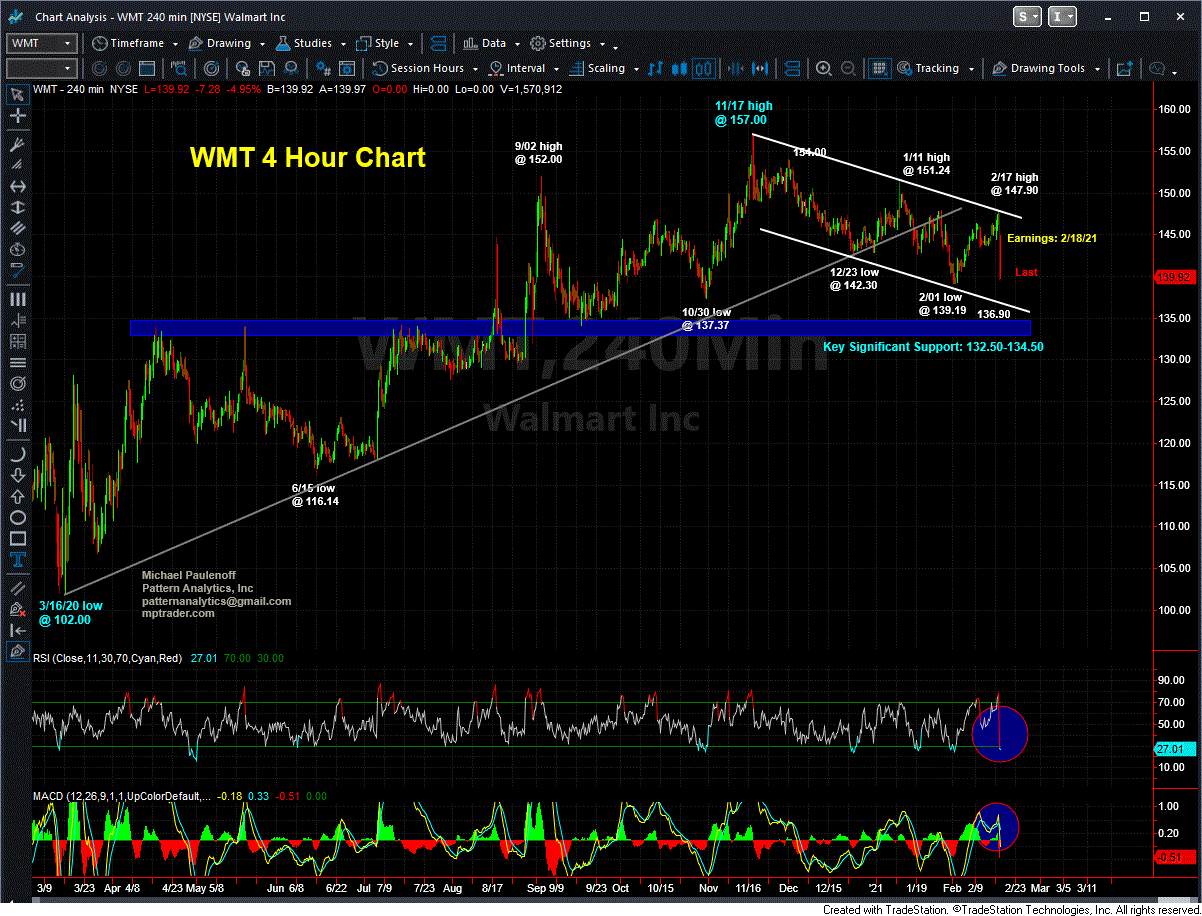Open the Studies menu
Screen dimensions: 1202x916
pyautogui.click(x=304, y=43)
